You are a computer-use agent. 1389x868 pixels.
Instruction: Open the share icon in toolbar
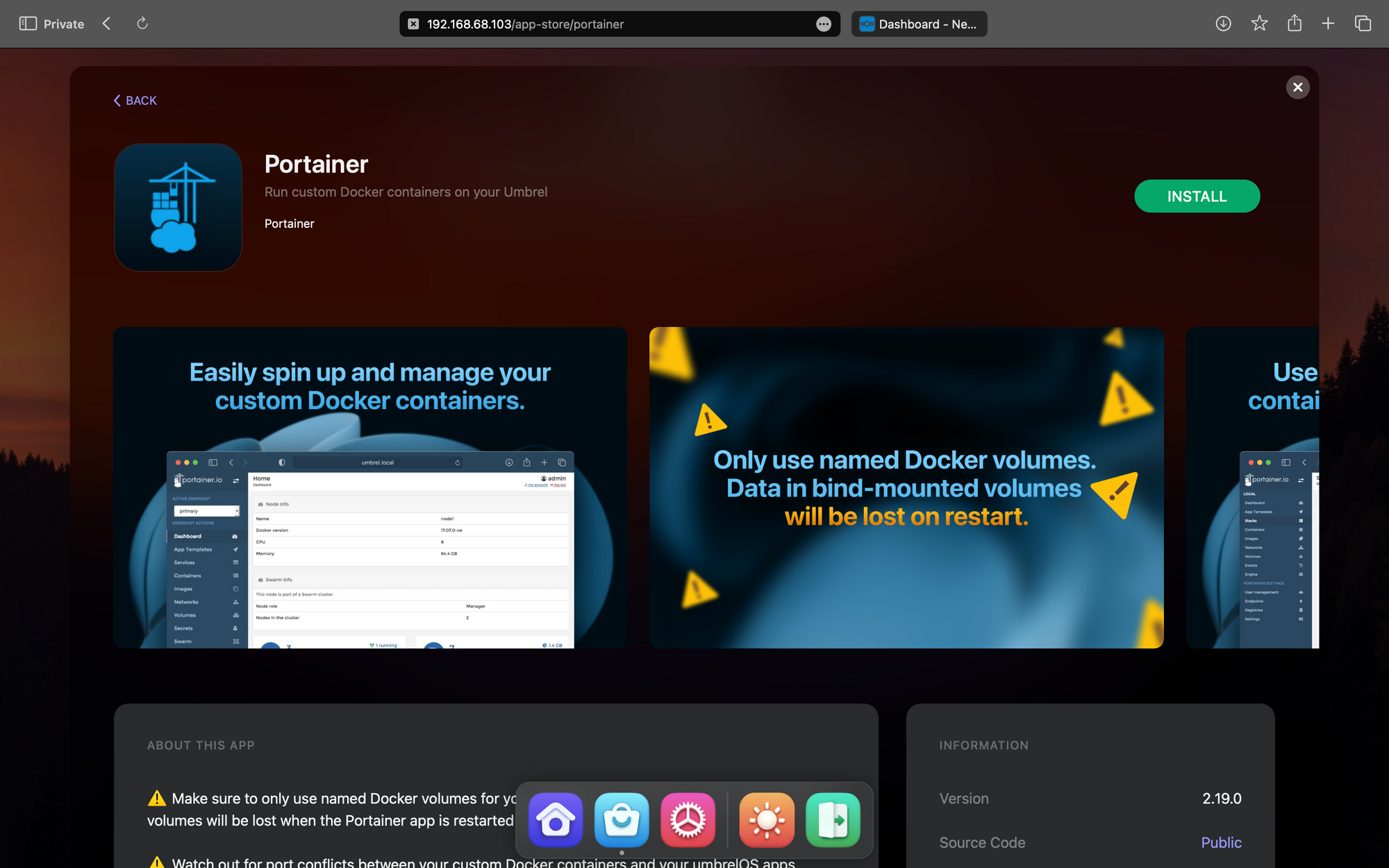tap(1295, 24)
